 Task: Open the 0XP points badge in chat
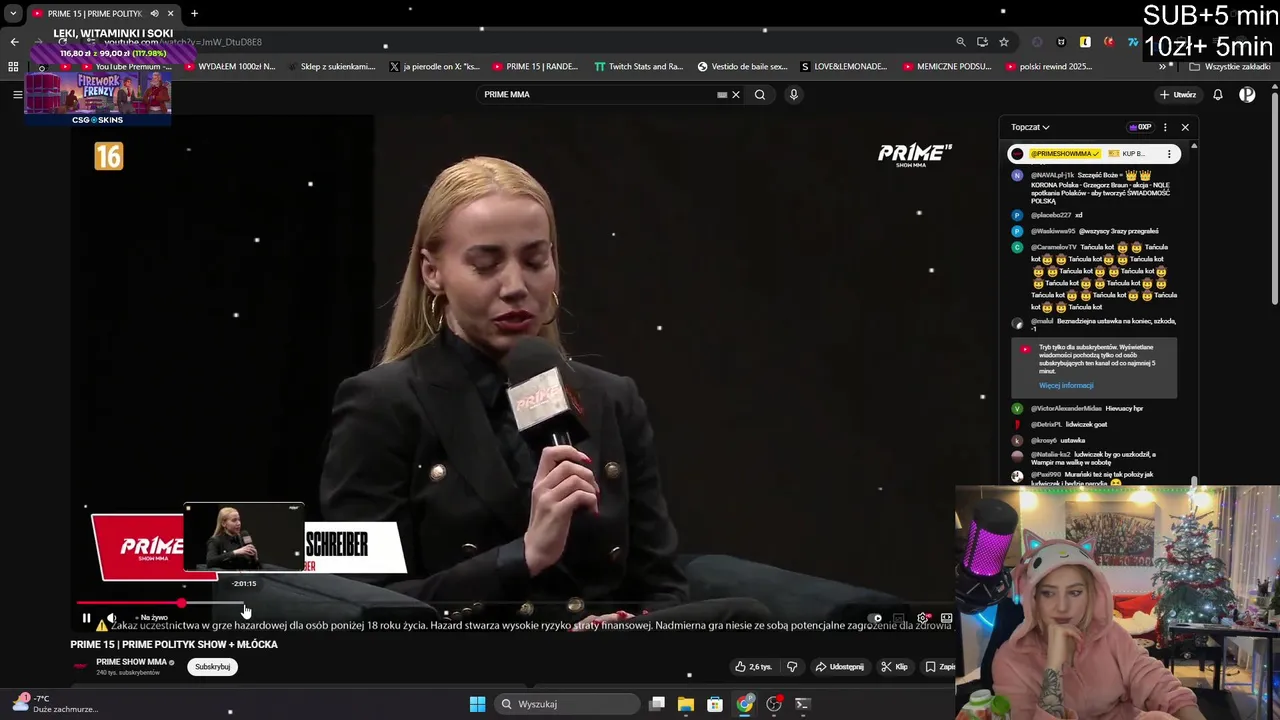pyautogui.click(x=1140, y=127)
